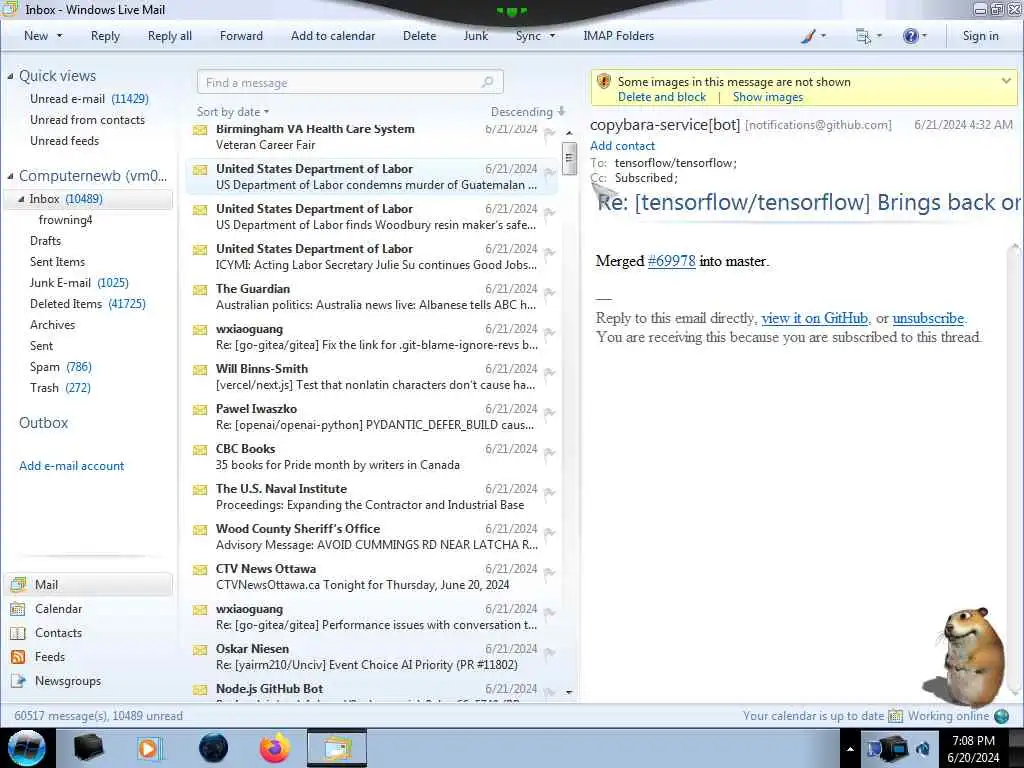This screenshot has width=1024, height=768.
Task: Click the message list scroll-down arrow
Action: pos(569,692)
